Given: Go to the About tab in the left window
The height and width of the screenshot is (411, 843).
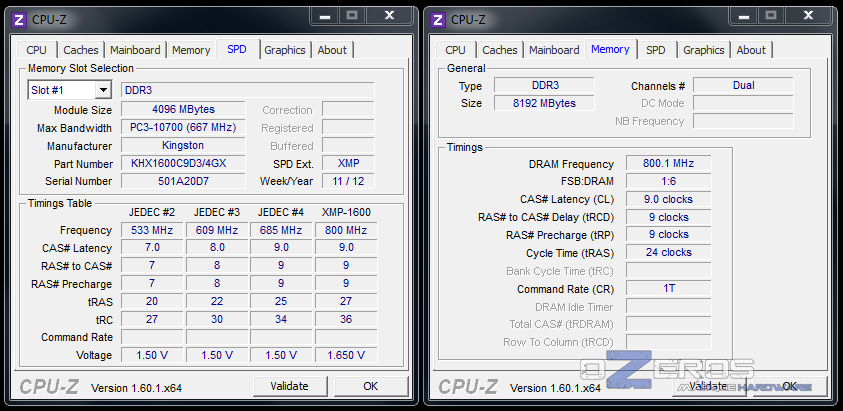Looking at the screenshot, I should tap(332, 50).
